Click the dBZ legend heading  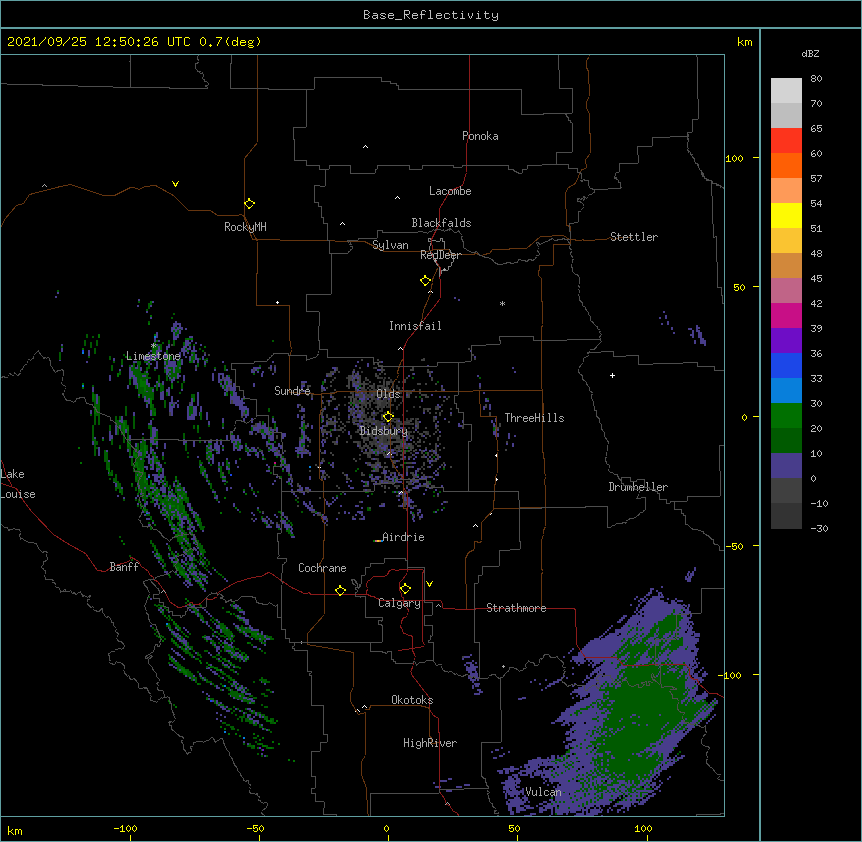coord(810,54)
